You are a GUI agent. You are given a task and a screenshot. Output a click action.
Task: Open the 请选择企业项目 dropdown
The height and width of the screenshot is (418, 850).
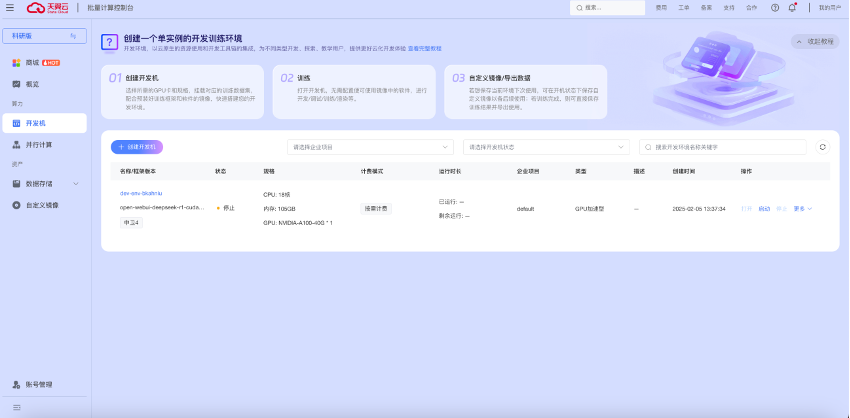pyautogui.click(x=370, y=147)
